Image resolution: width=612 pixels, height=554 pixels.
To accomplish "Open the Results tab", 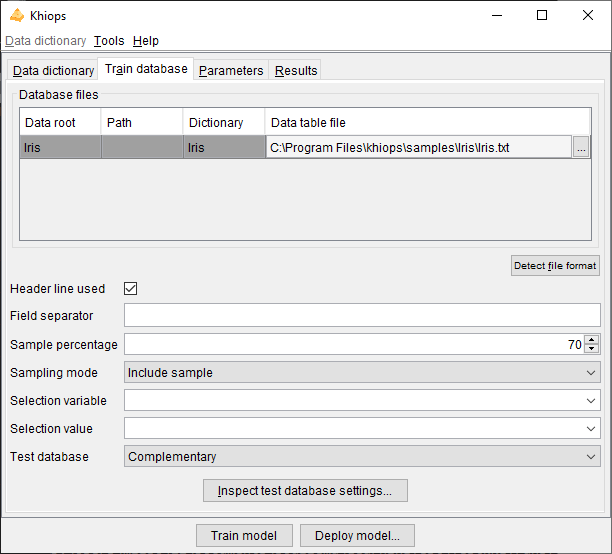I will click(x=296, y=71).
